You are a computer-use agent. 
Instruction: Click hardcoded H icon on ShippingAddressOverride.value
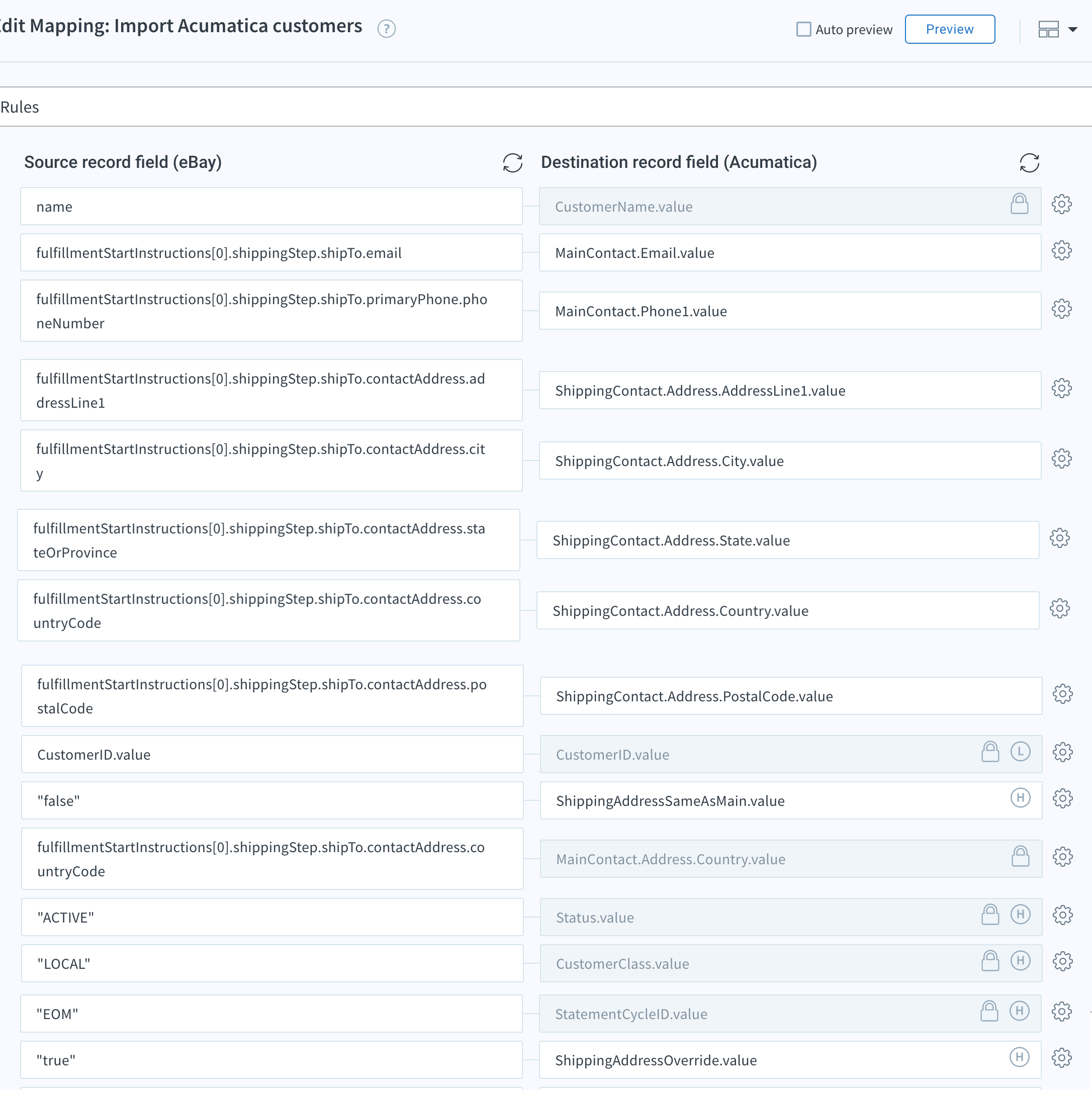pyautogui.click(x=1019, y=1057)
